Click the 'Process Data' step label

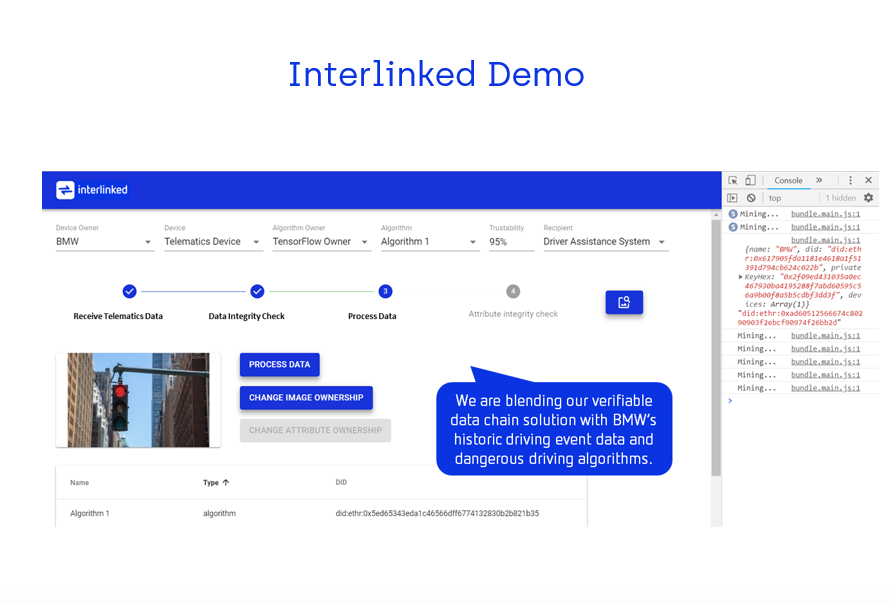click(372, 316)
